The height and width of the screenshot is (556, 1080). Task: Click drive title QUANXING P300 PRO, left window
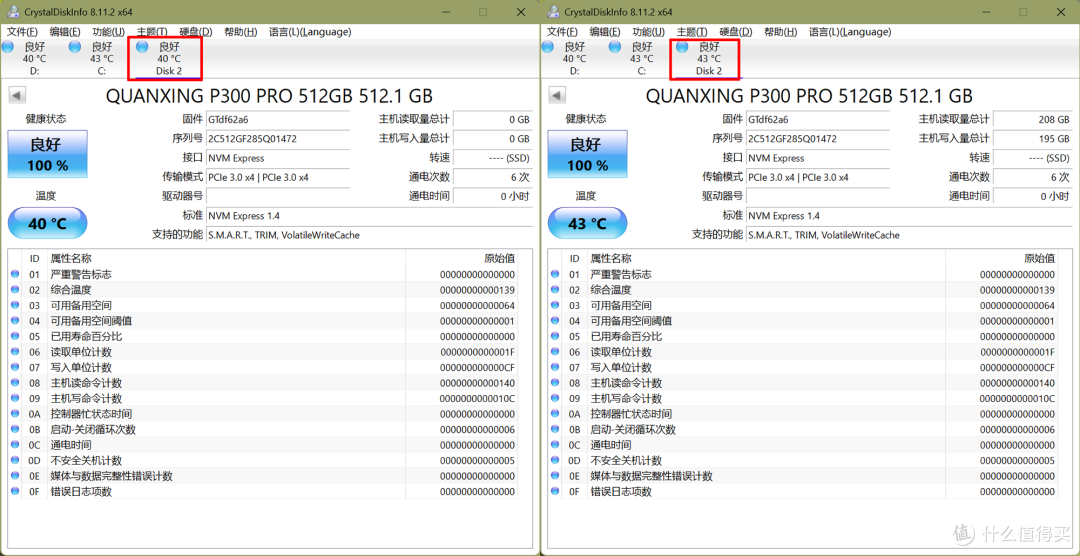(269, 96)
